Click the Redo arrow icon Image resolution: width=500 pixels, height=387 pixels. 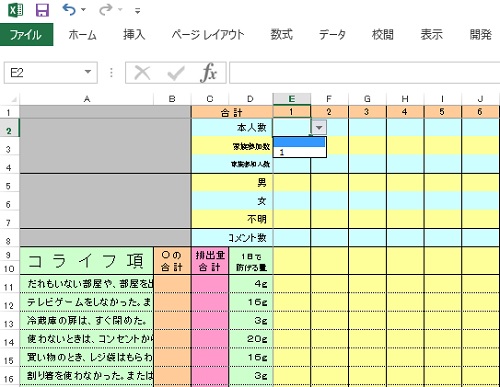[x=105, y=10]
